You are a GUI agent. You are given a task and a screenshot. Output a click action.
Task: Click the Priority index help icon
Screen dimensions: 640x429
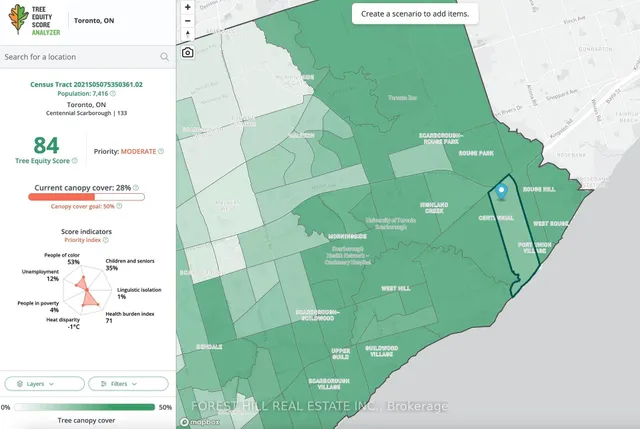point(116,240)
